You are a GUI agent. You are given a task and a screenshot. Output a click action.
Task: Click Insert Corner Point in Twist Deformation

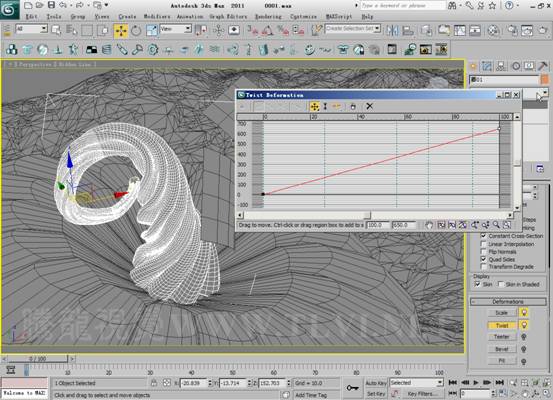[x=336, y=106]
